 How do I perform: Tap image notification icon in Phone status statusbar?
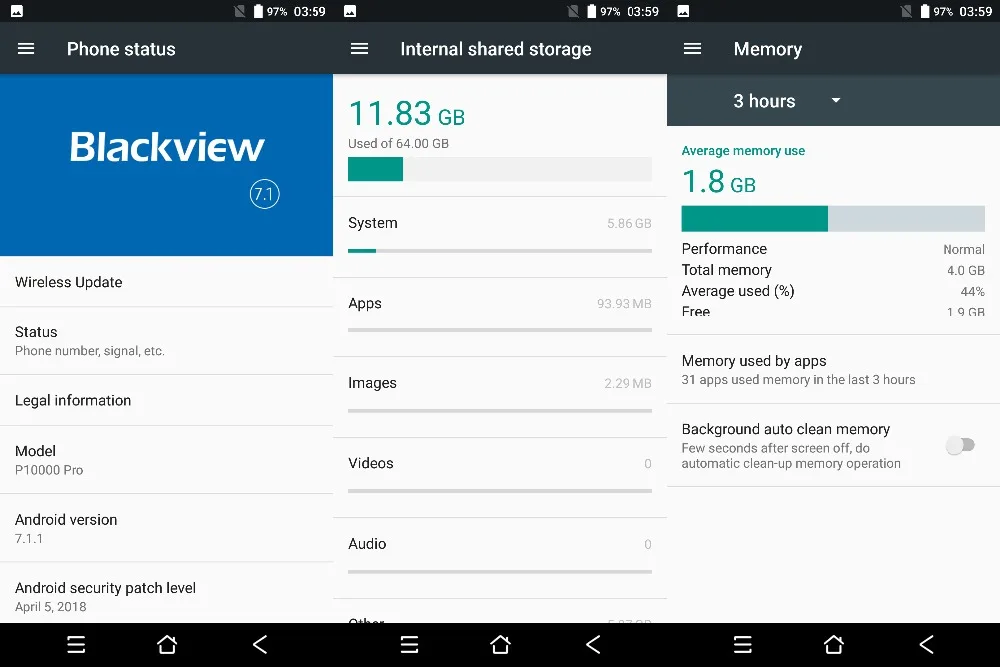pyautogui.click(x=17, y=11)
